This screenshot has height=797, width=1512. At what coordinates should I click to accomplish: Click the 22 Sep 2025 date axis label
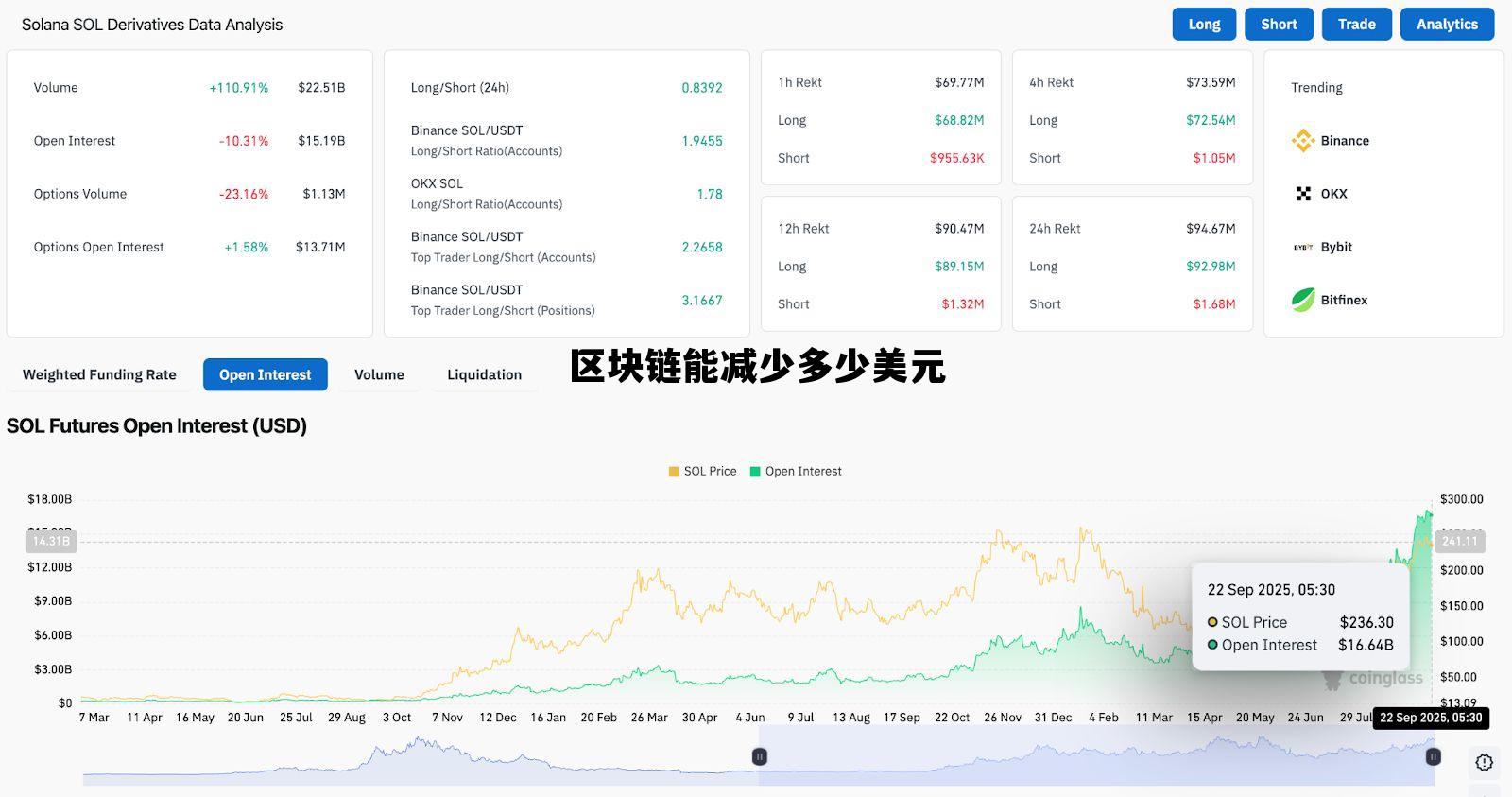tap(1431, 718)
